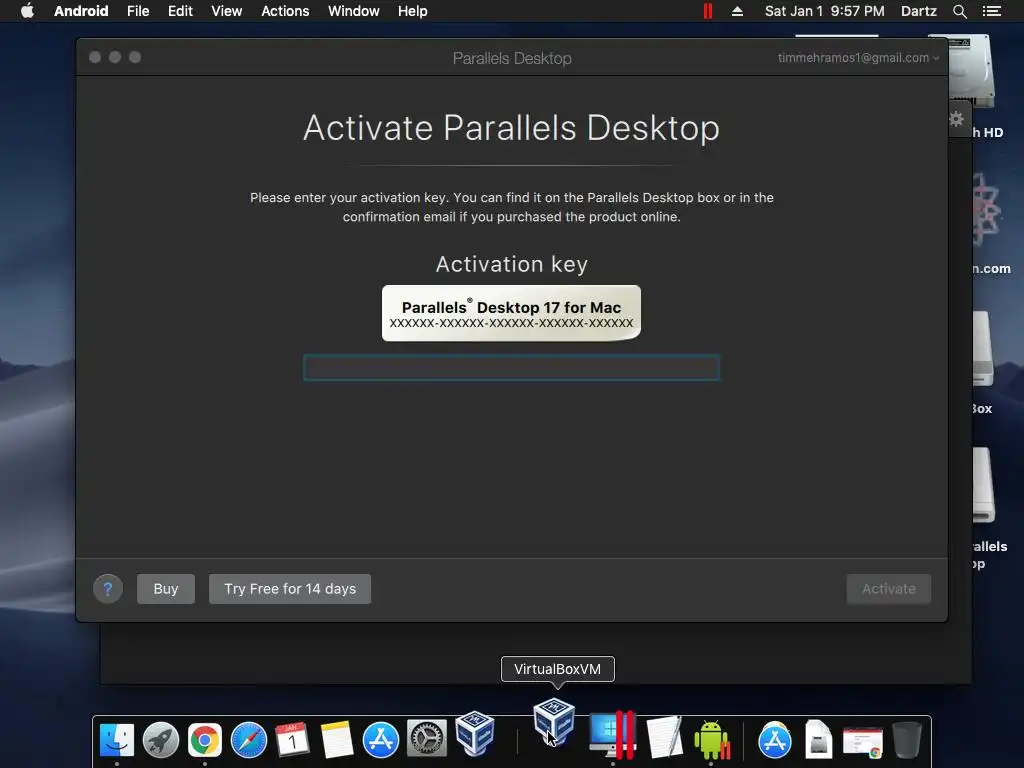Screen dimensions: 1024x768
Task: Open the App Store icon beside Notes
Action: coord(381,740)
